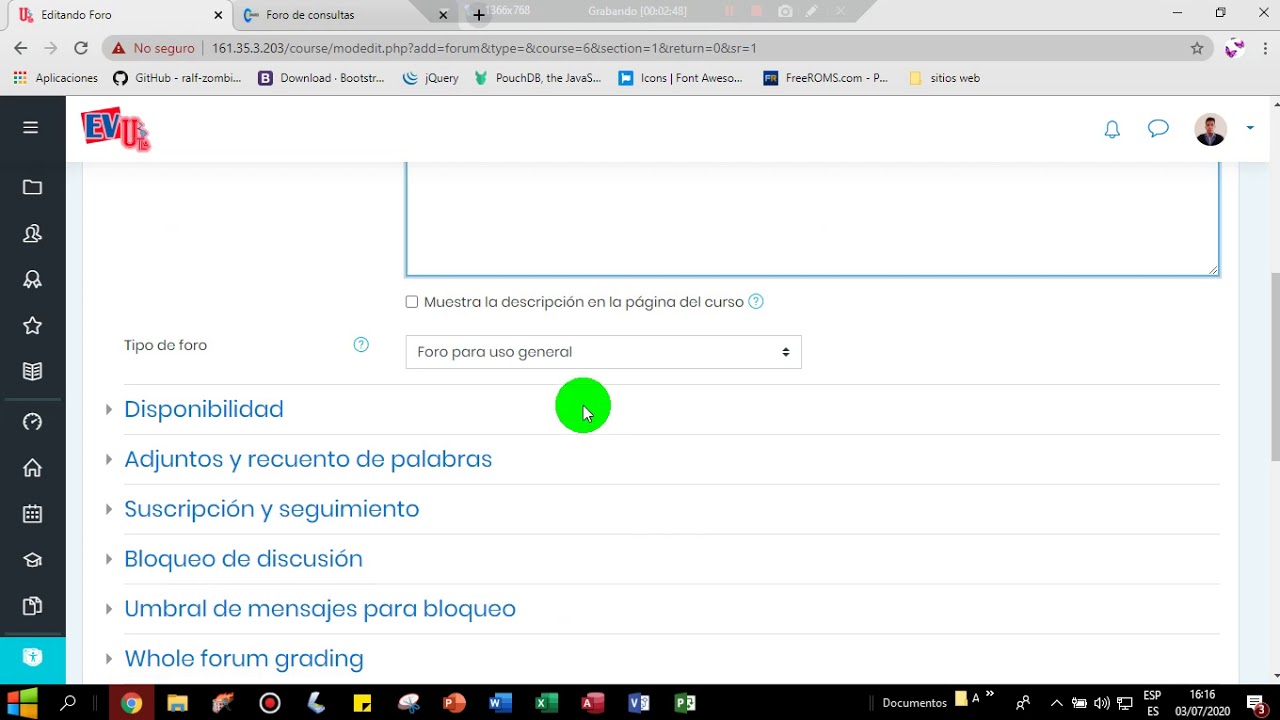1280x720 pixels.
Task: Expand Suscripción y seguimiento section
Action: (x=271, y=509)
